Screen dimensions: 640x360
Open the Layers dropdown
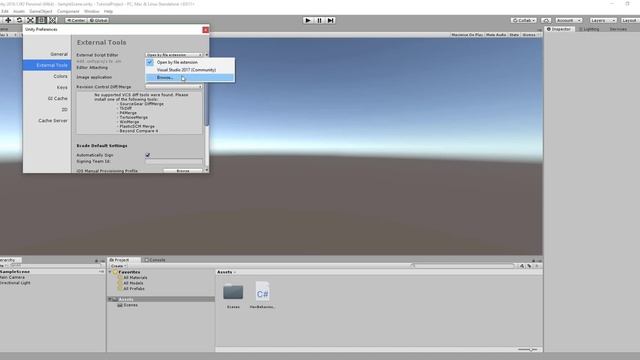click(x=602, y=20)
